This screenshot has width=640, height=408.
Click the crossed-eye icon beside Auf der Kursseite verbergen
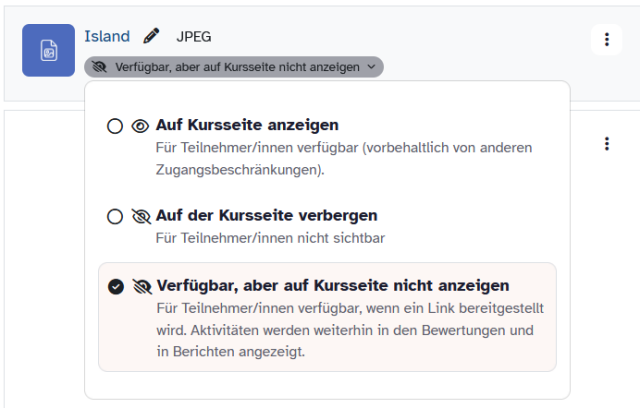click(x=140, y=216)
